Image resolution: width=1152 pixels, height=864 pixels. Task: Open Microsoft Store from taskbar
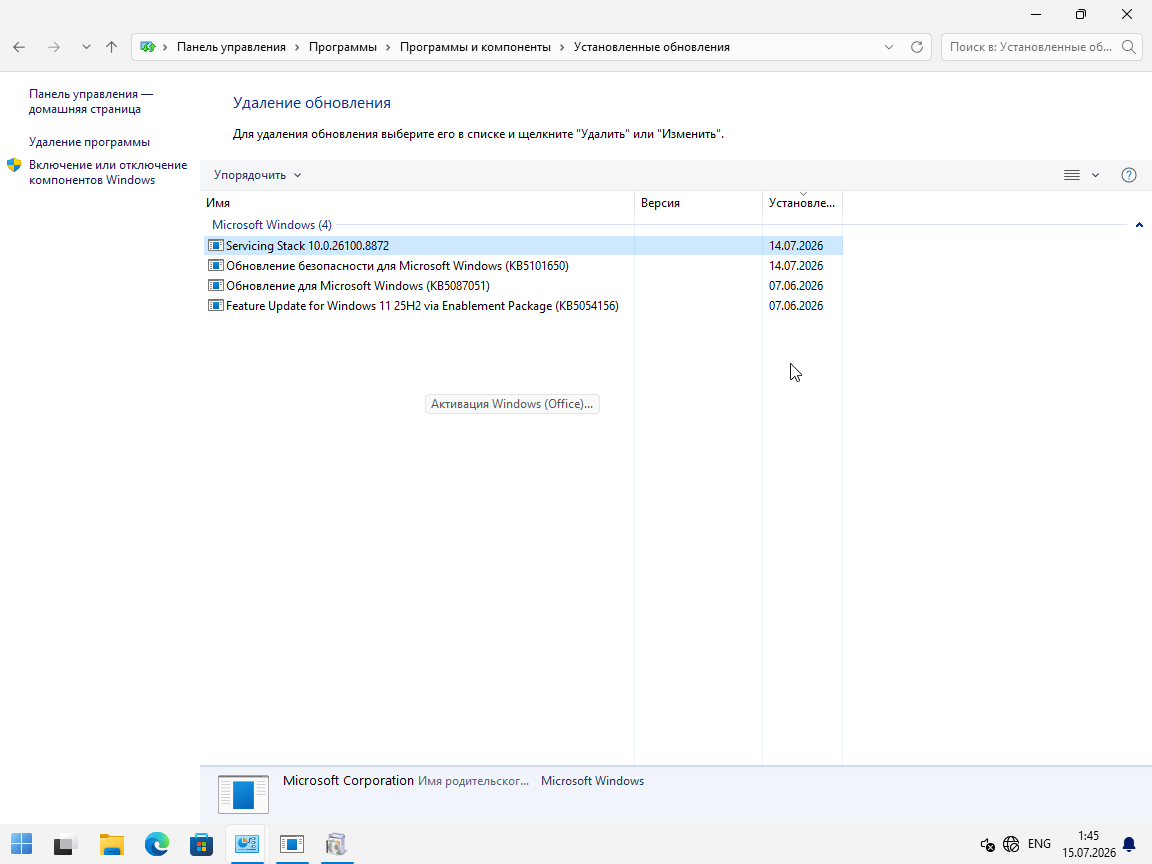(x=201, y=844)
